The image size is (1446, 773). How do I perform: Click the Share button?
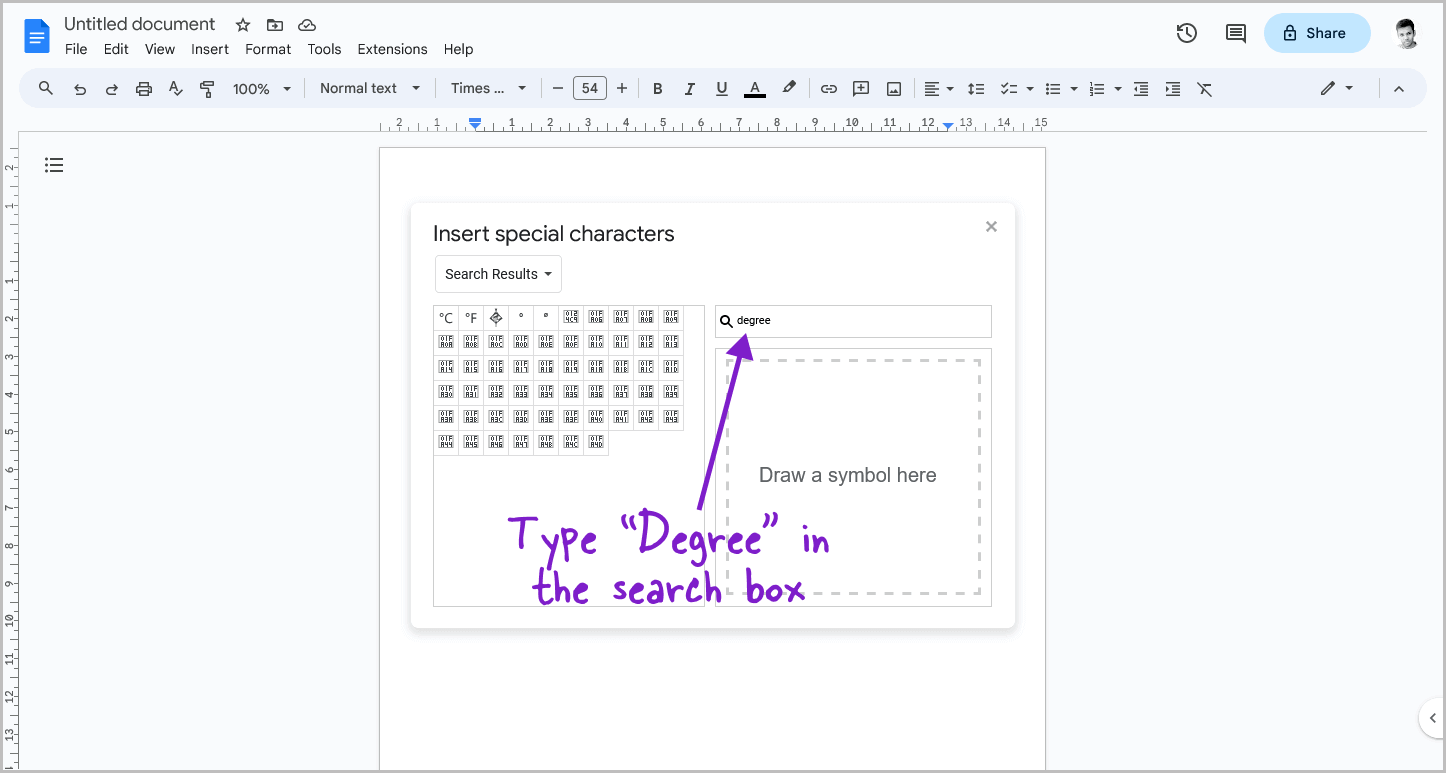click(x=1317, y=33)
